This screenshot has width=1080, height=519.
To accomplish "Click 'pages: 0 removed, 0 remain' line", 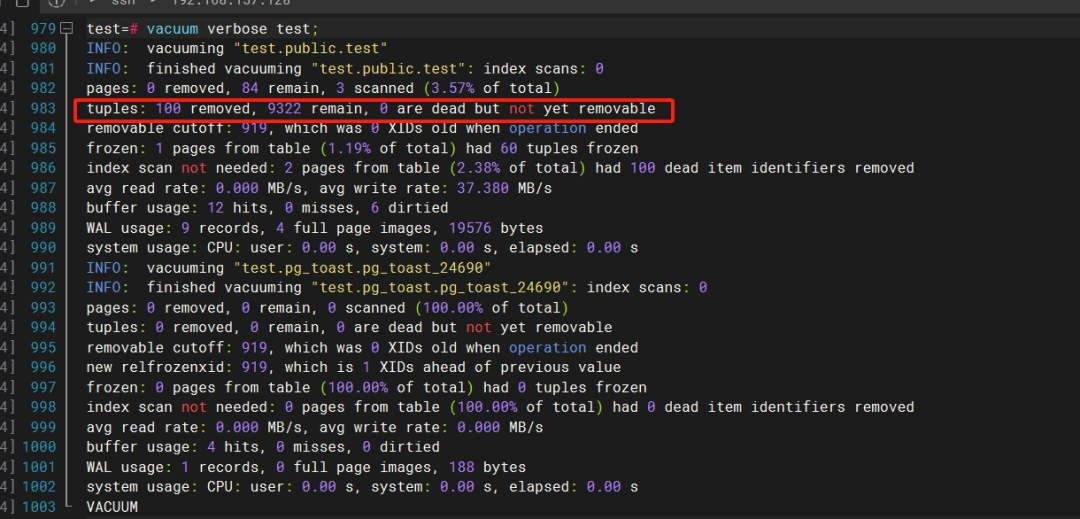I will pyautogui.click(x=328, y=308).
